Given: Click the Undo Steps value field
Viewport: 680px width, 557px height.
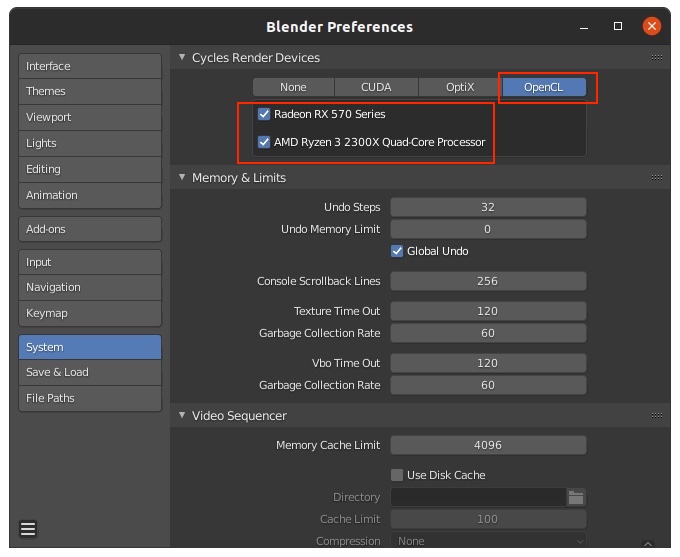Looking at the screenshot, I should tap(488, 207).
